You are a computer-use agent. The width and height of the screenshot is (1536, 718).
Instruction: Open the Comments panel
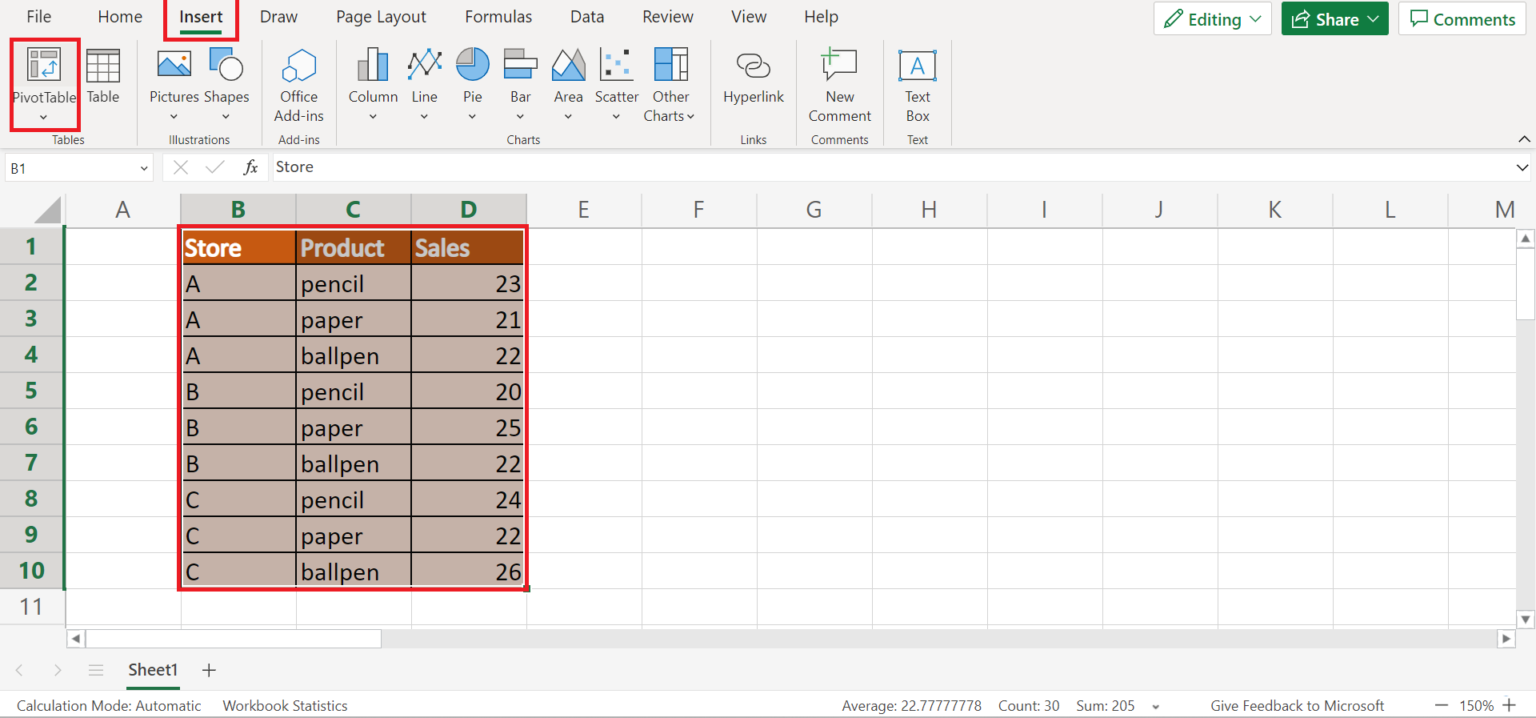1461,18
